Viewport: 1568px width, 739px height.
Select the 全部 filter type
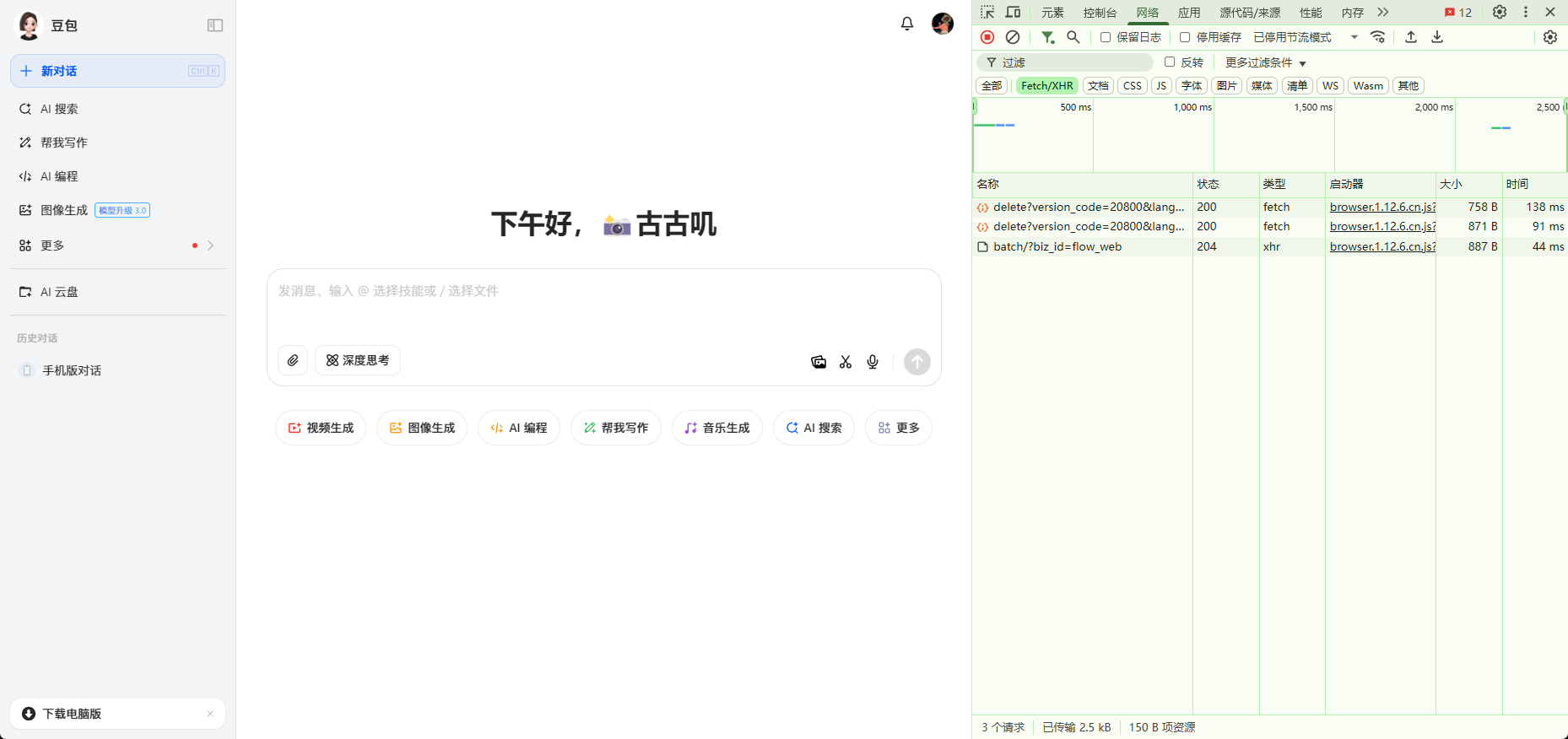pyautogui.click(x=992, y=85)
